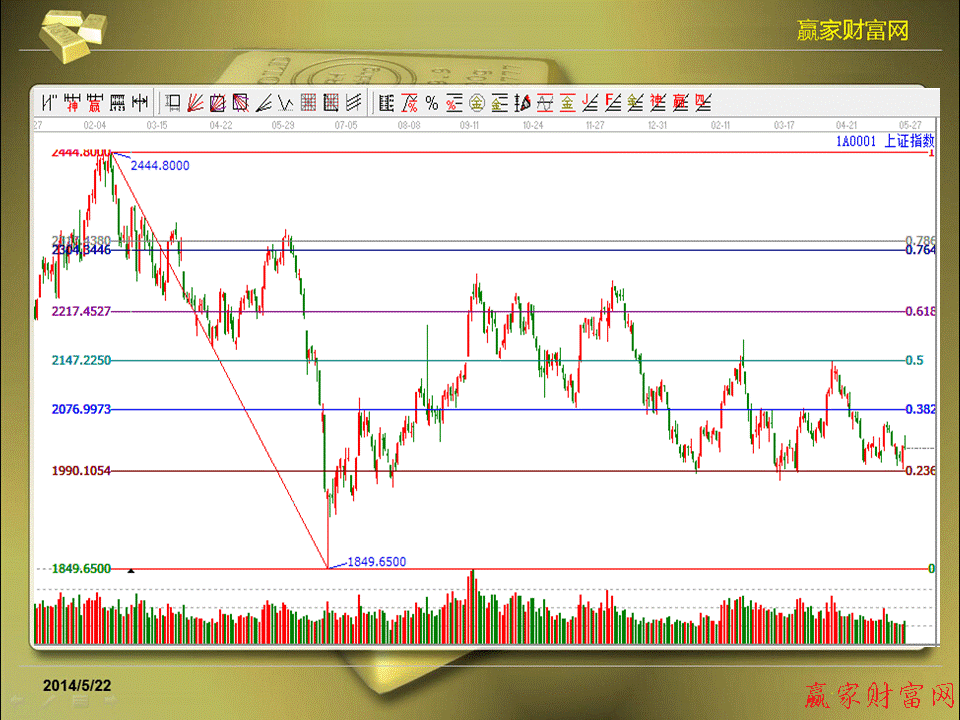Select the red 神 drawing tool in the first toolbar group
960x720 pixels.
[71, 102]
